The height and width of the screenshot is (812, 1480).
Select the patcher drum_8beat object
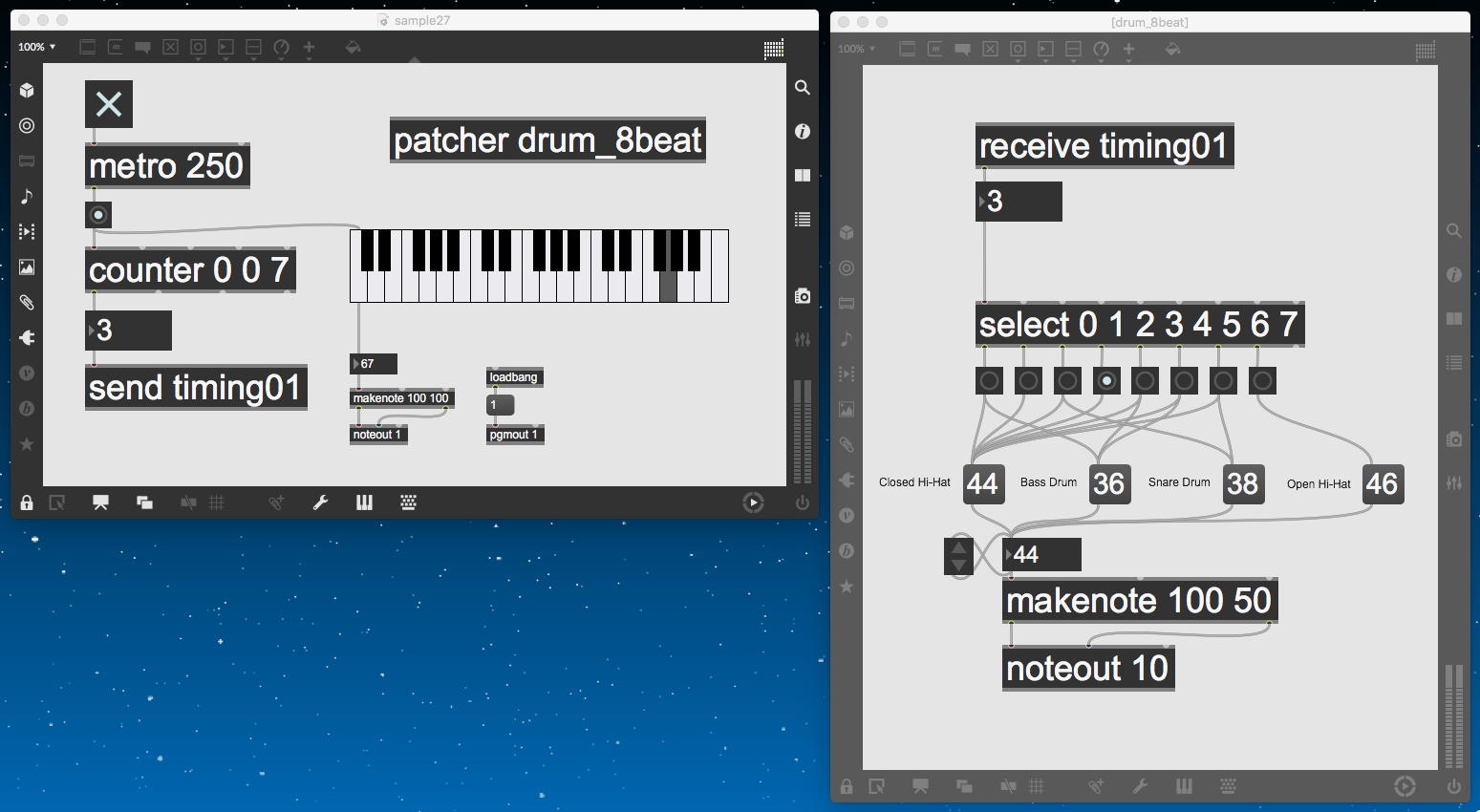pos(547,140)
